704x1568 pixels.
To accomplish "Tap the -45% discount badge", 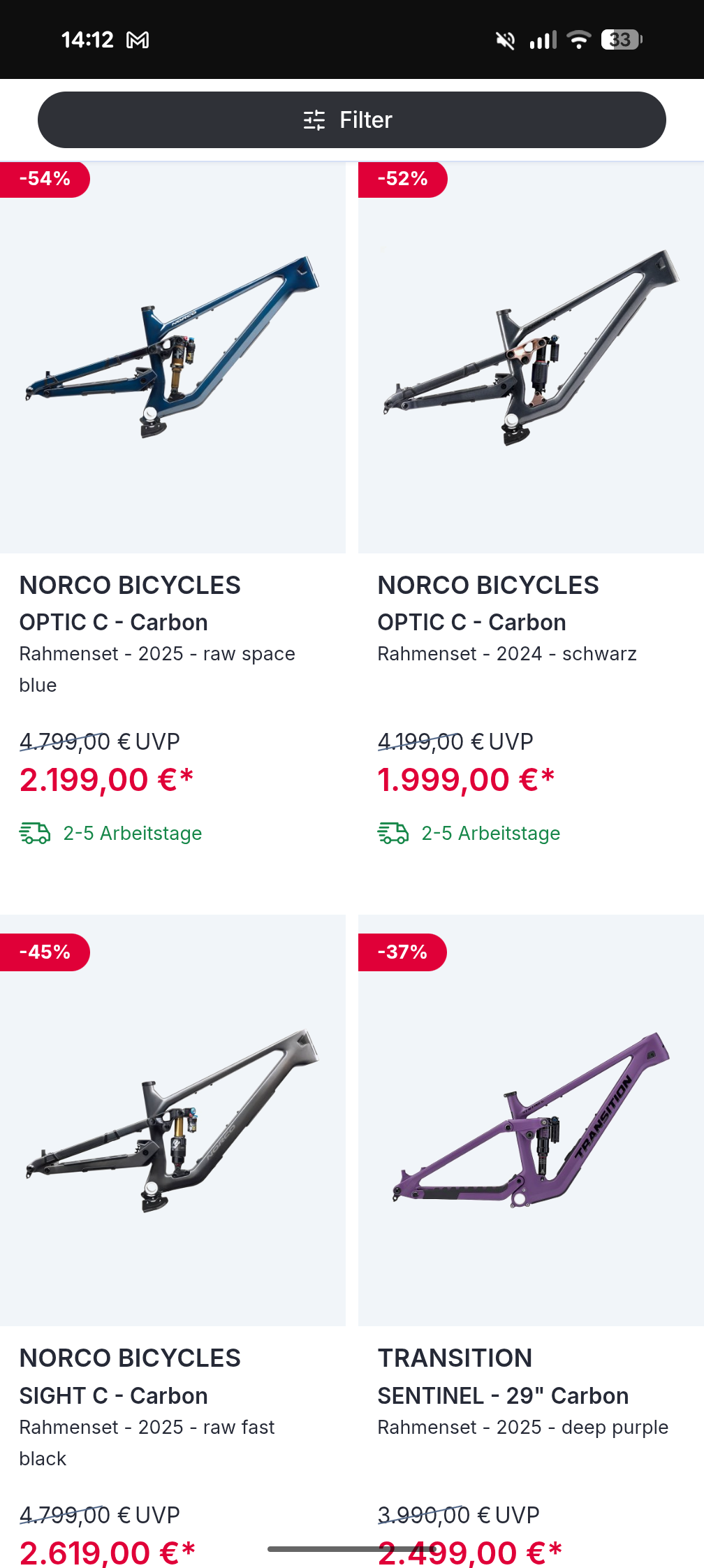I will [45, 952].
